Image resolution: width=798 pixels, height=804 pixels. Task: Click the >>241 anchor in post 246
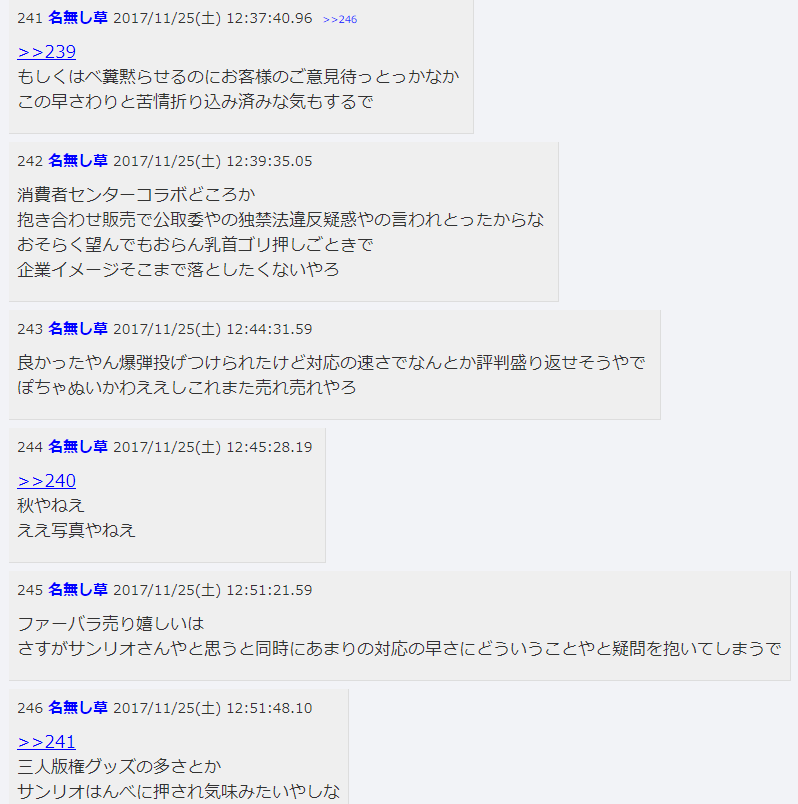coord(47,742)
